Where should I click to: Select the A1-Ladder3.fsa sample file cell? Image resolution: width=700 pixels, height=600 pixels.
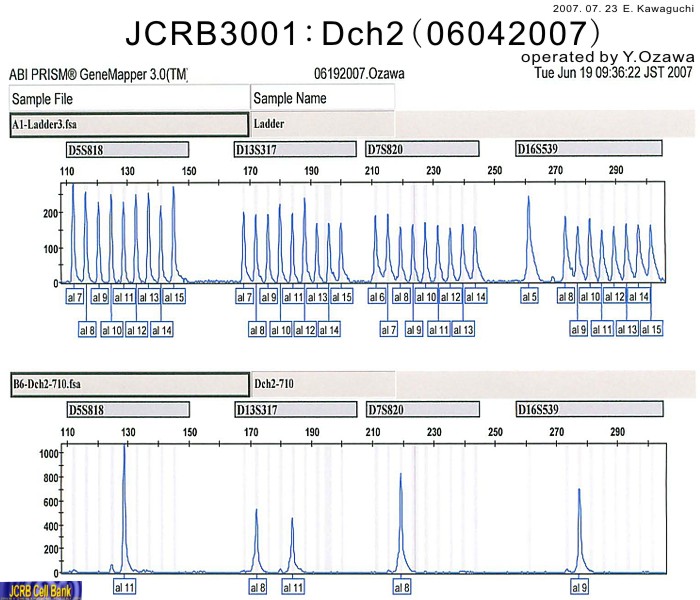pos(128,125)
